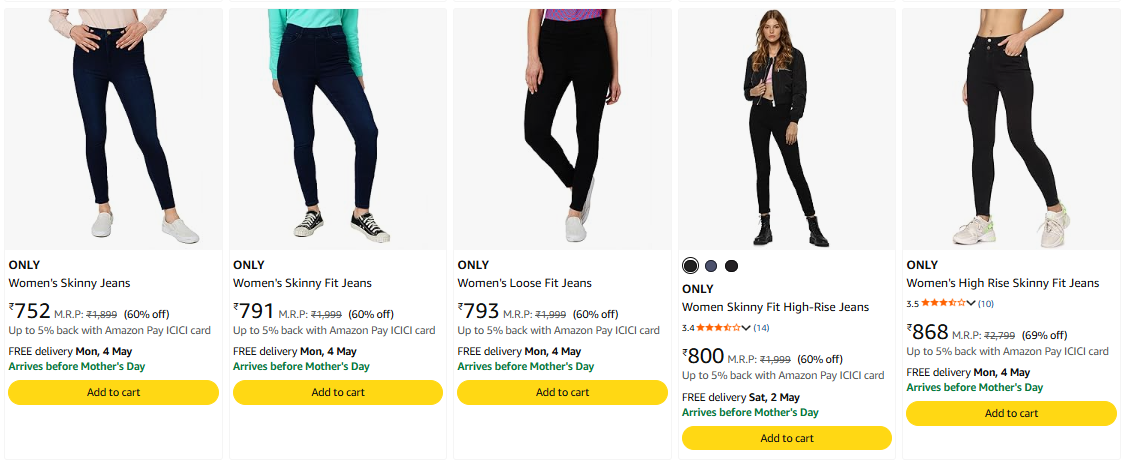View the 14 customer ratings link

[x=761, y=328]
